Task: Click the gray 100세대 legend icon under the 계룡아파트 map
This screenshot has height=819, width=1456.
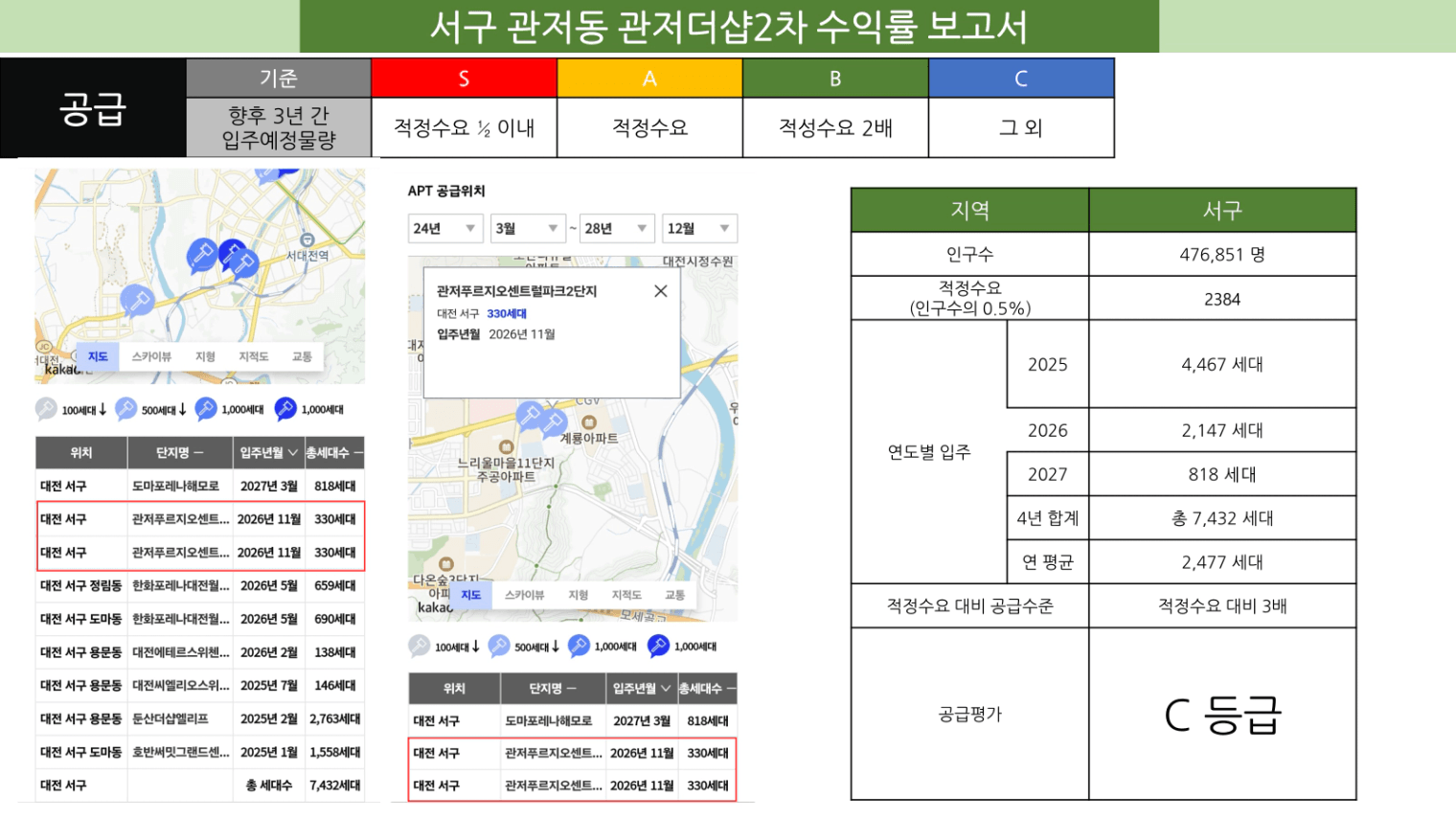Action: (420, 646)
